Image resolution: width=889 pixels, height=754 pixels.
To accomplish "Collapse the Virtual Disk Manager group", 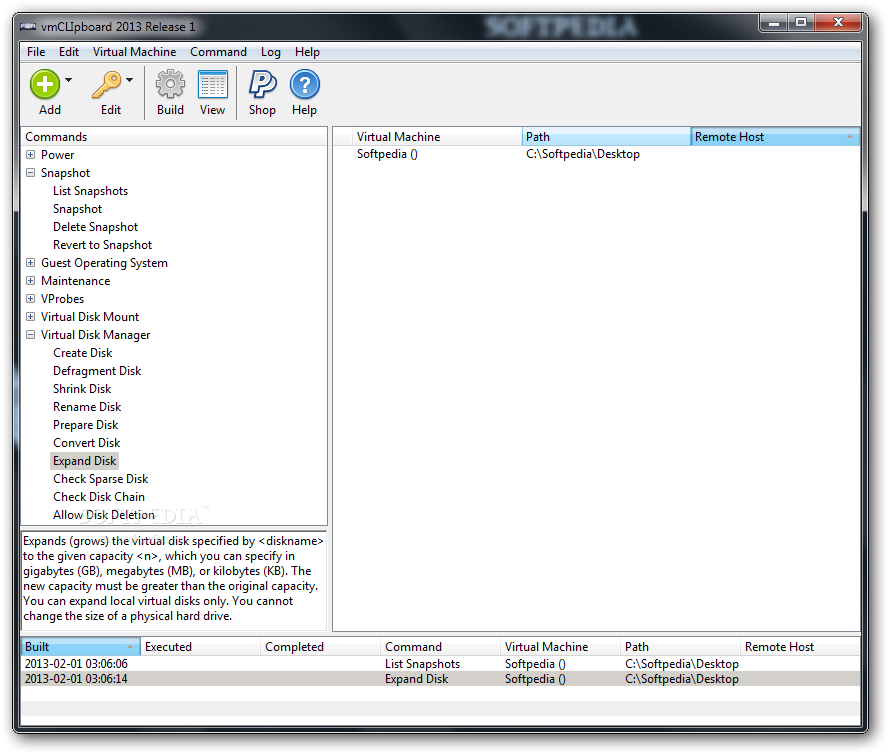I will point(31,335).
